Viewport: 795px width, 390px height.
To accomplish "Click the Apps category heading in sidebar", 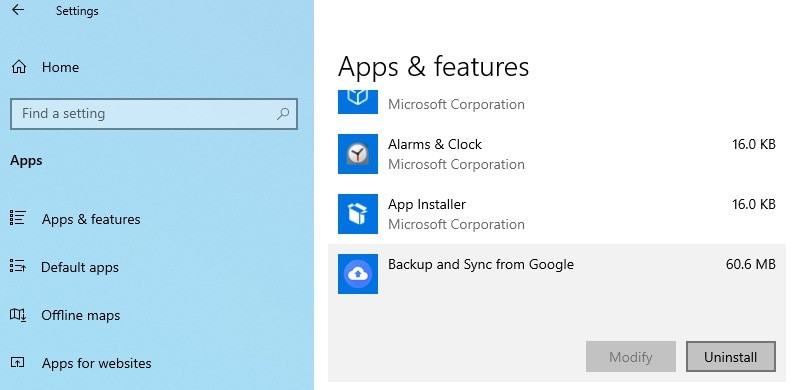I will [x=26, y=161].
